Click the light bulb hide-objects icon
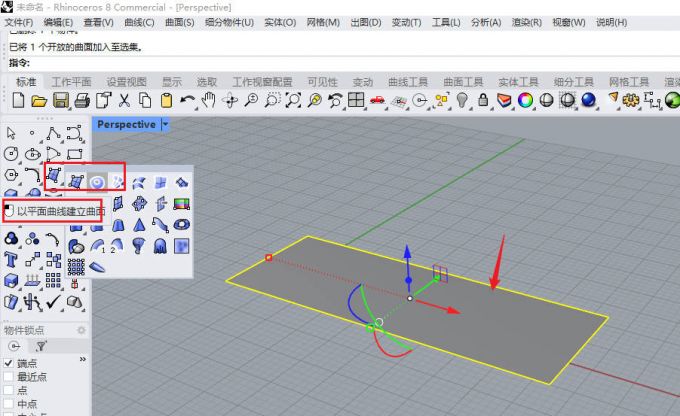The width and height of the screenshot is (680, 416). [x=462, y=101]
